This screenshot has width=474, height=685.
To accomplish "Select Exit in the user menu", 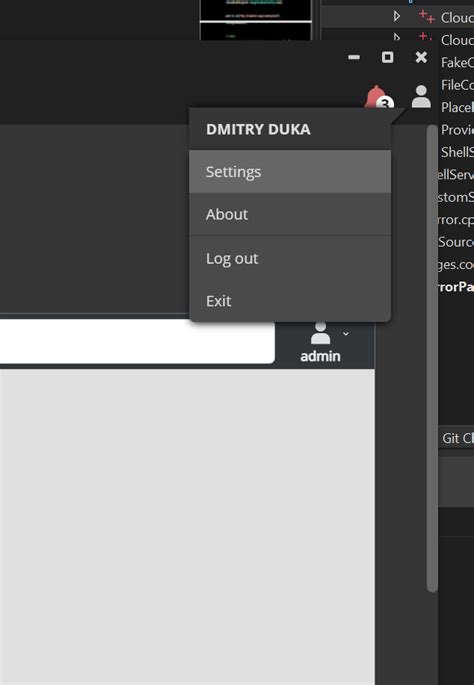I will (290, 301).
